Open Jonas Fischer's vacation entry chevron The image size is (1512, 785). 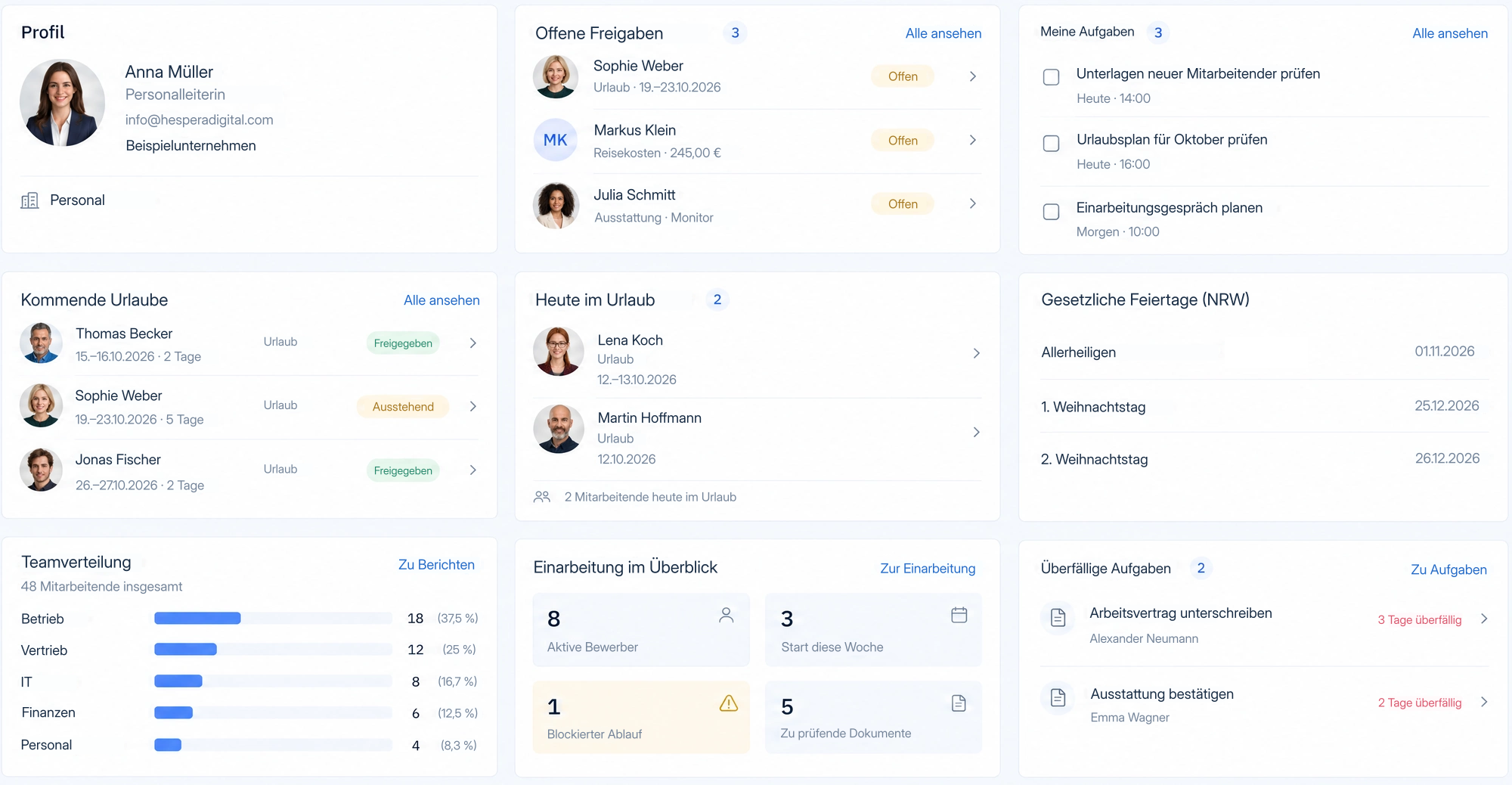coord(473,470)
